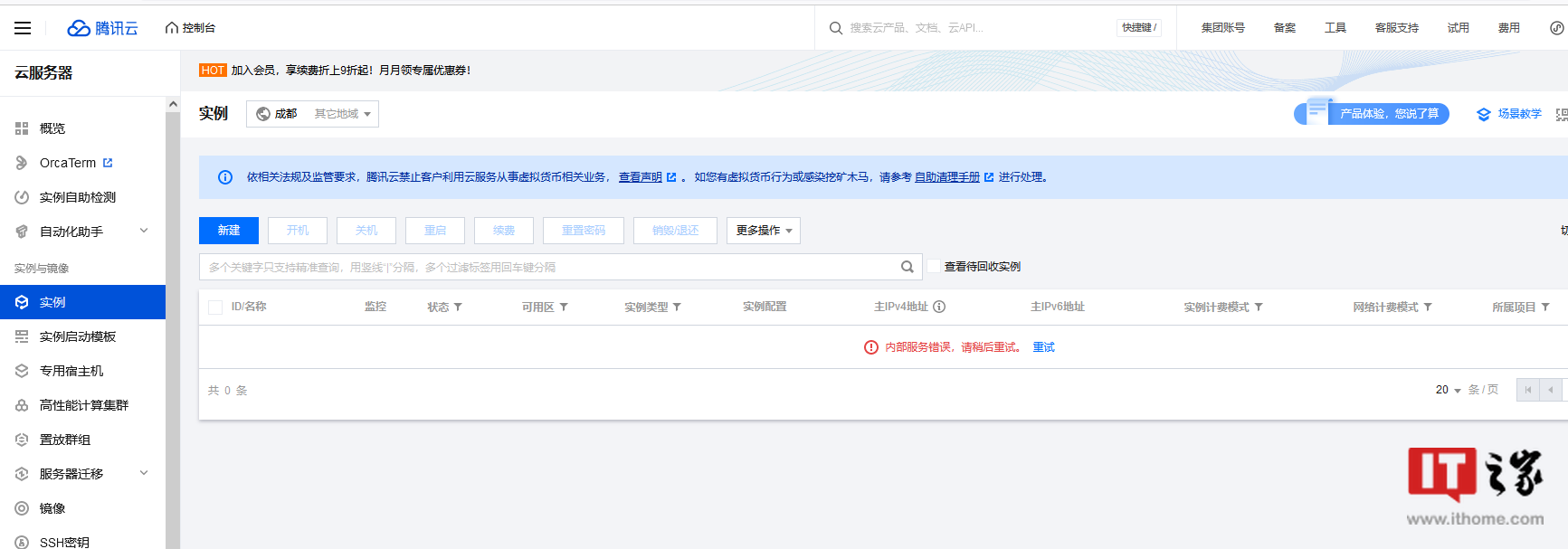Click the Tencent Cloud logo

pyautogui.click(x=102, y=28)
